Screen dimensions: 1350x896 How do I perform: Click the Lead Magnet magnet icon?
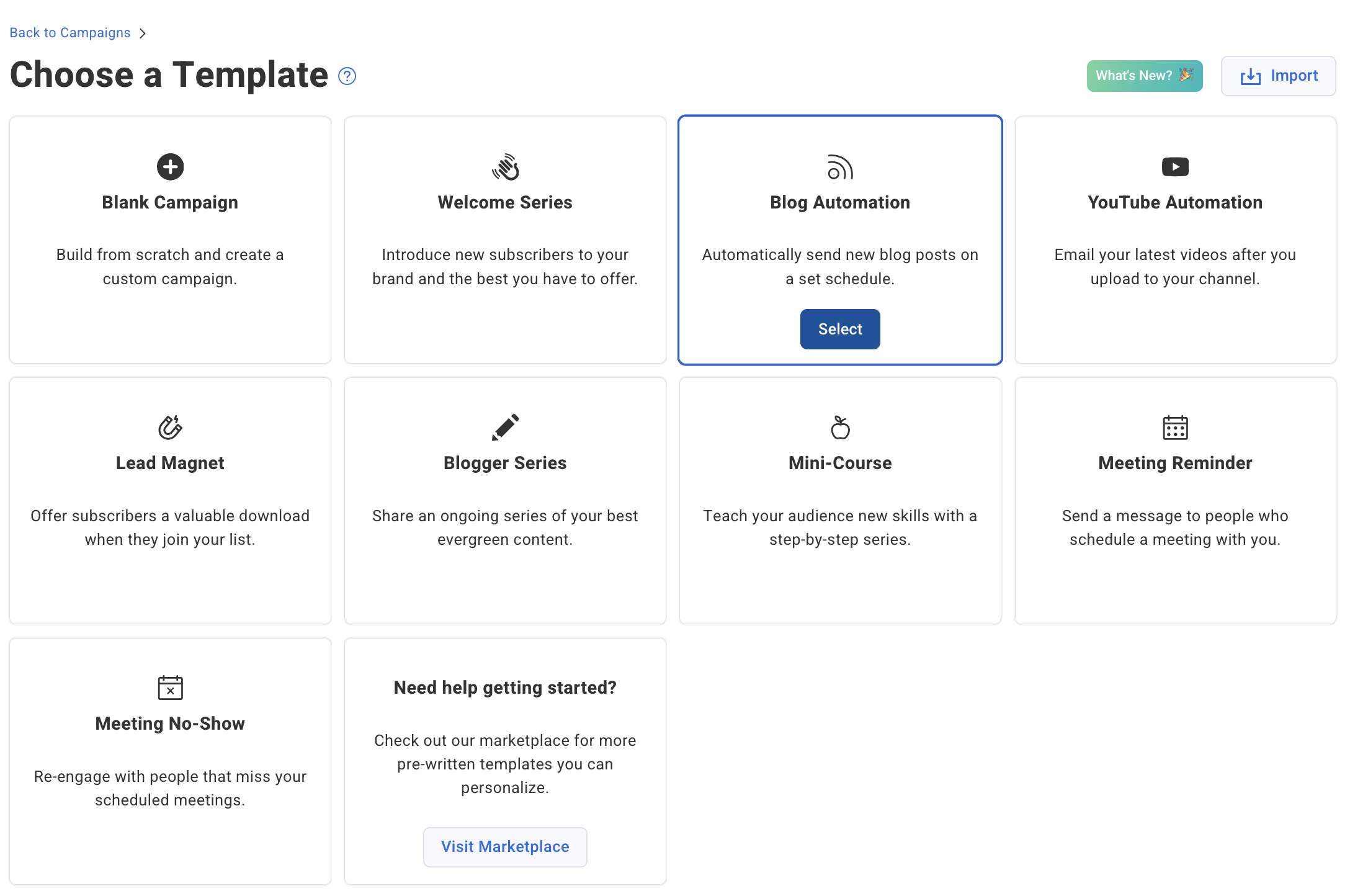[x=170, y=427]
